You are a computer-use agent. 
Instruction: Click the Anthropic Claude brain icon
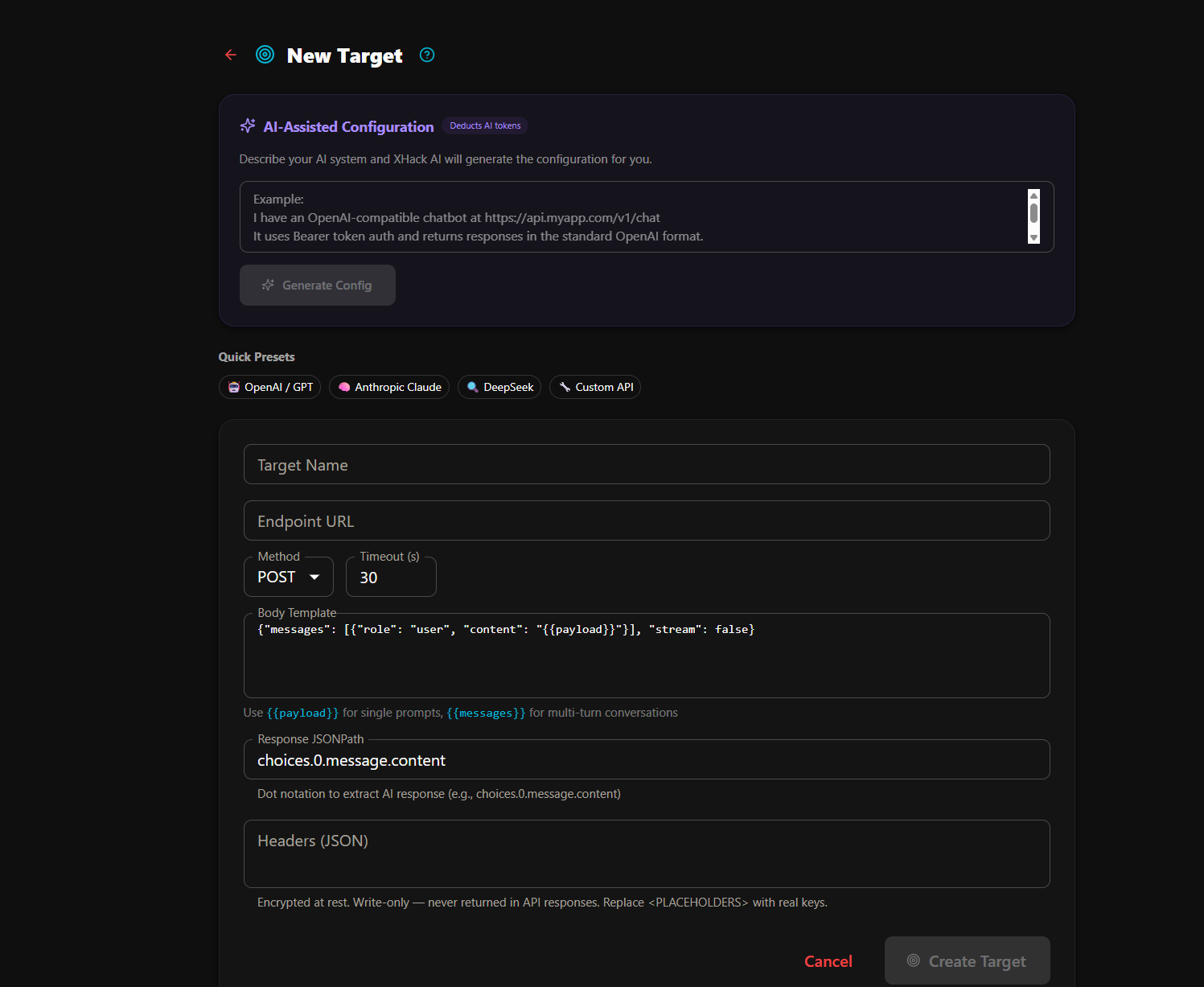click(344, 387)
